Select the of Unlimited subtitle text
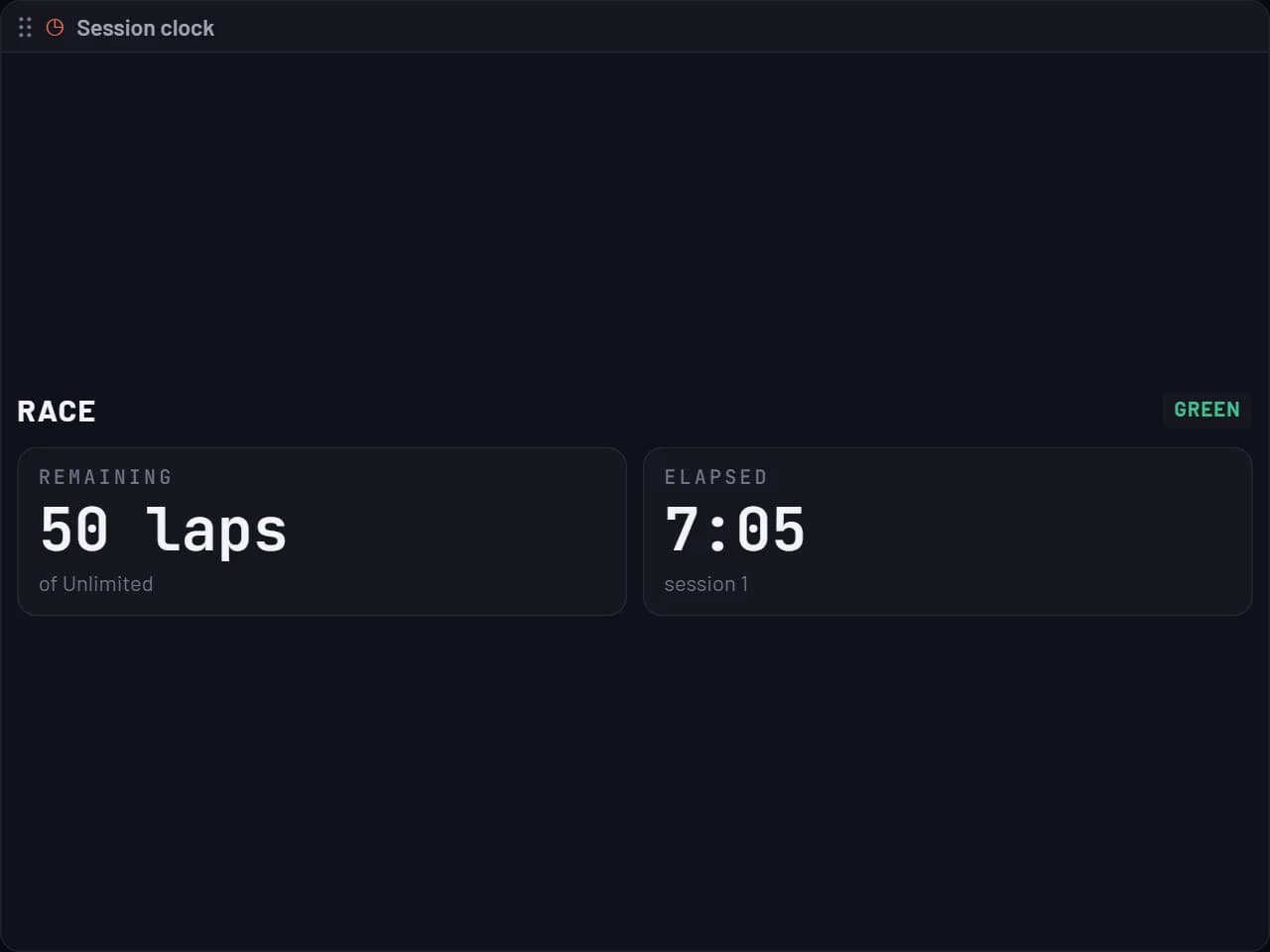This screenshot has height=952, width=1270. pos(95,584)
